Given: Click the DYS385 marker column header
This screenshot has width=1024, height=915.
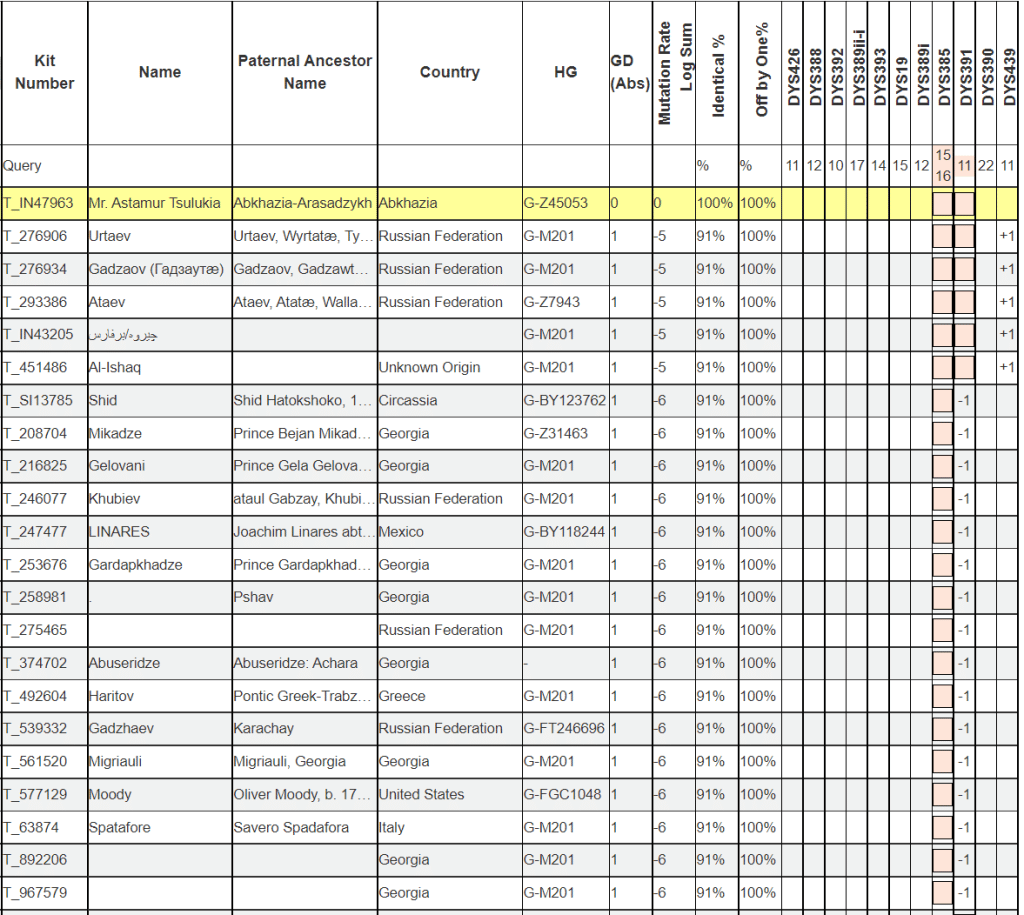Looking at the screenshot, I should [943, 72].
